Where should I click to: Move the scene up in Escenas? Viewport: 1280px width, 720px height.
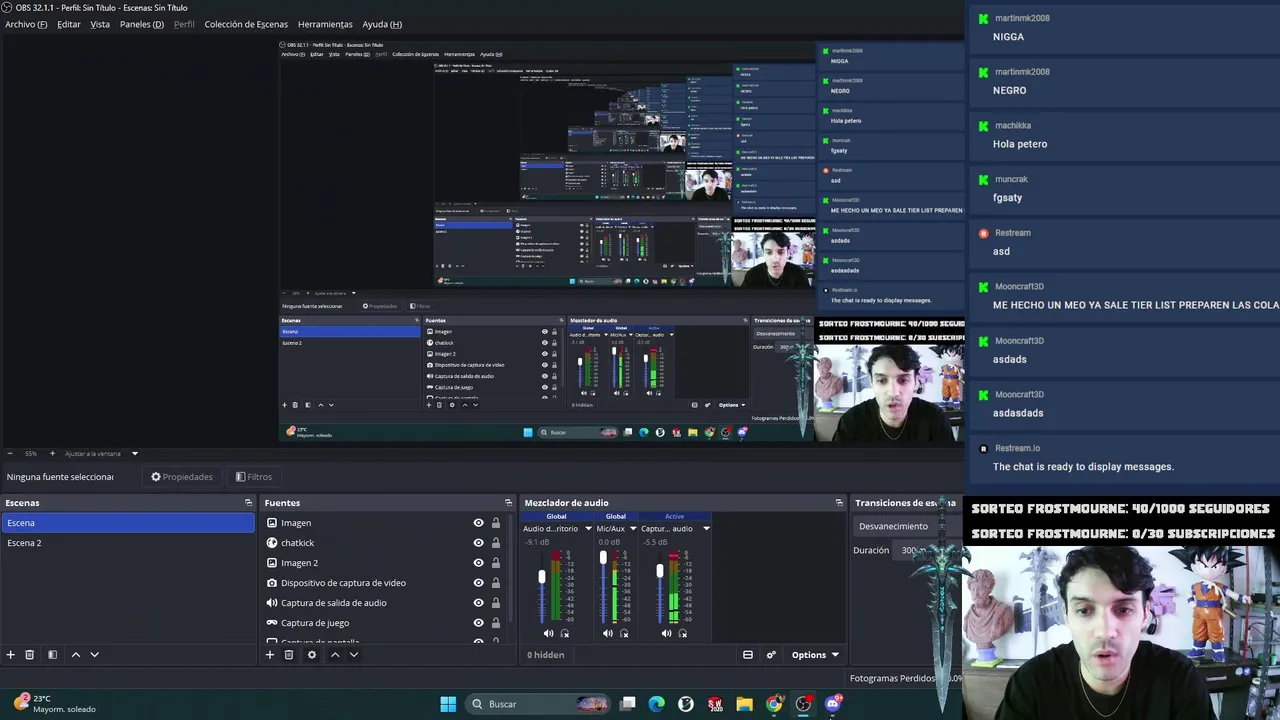click(x=75, y=655)
